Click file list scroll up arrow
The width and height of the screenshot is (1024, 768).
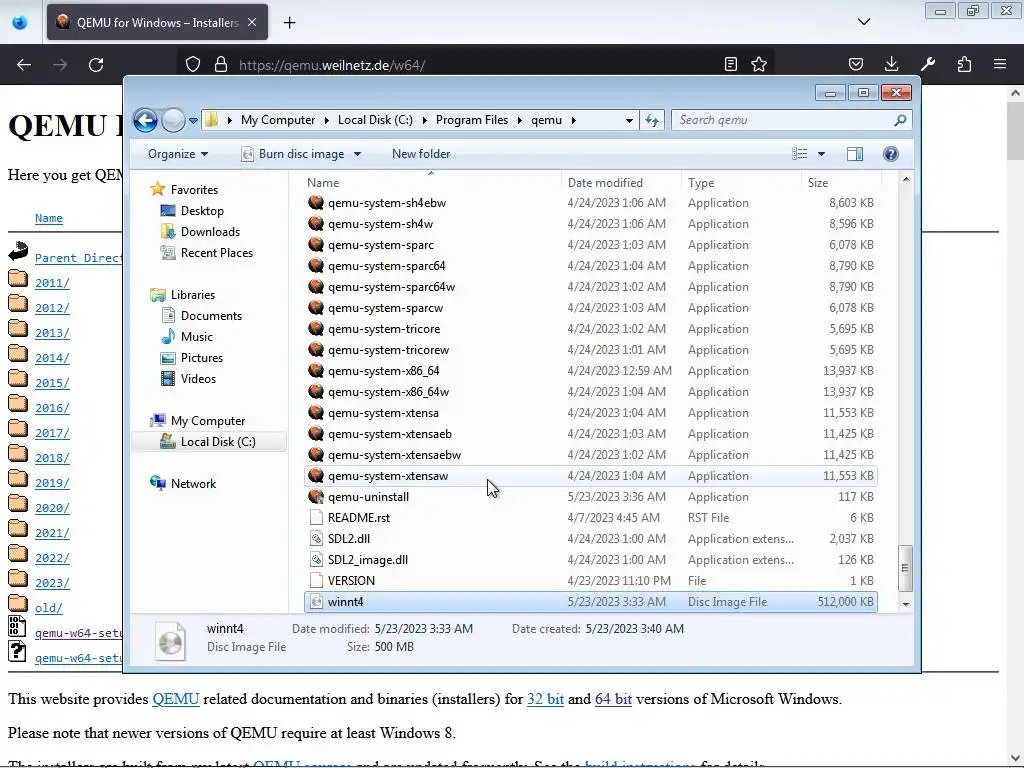coord(906,179)
